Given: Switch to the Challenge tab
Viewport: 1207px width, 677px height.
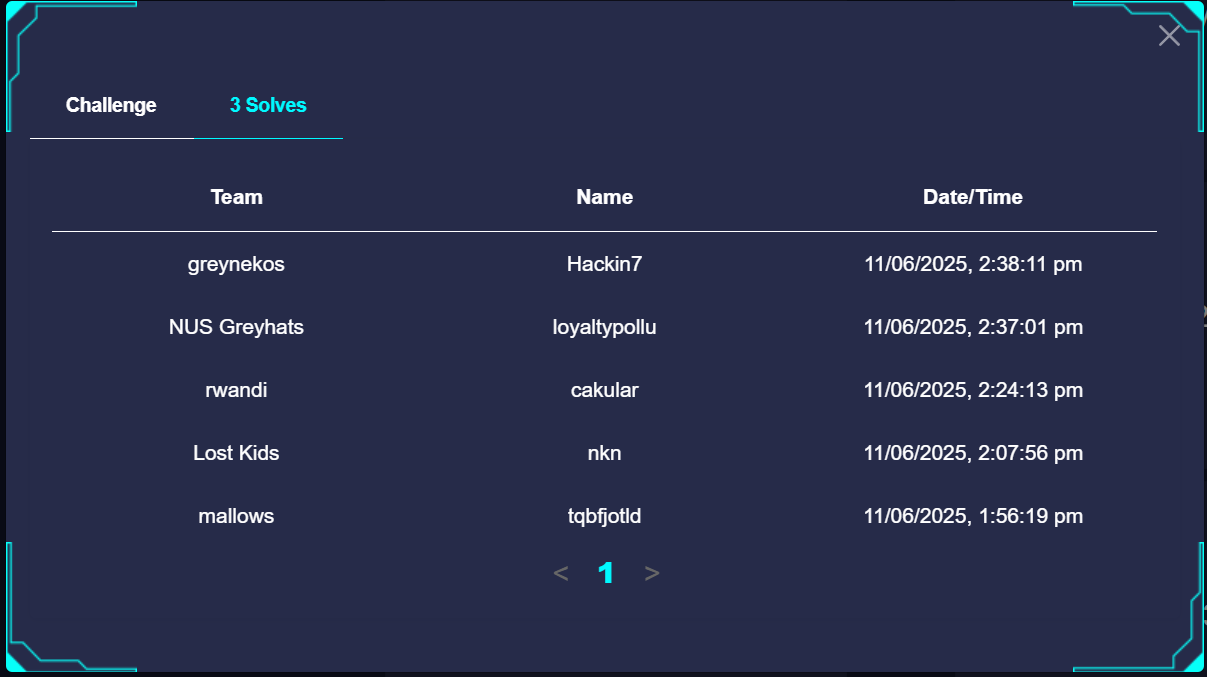Looking at the screenshot, I should point(111,105).
